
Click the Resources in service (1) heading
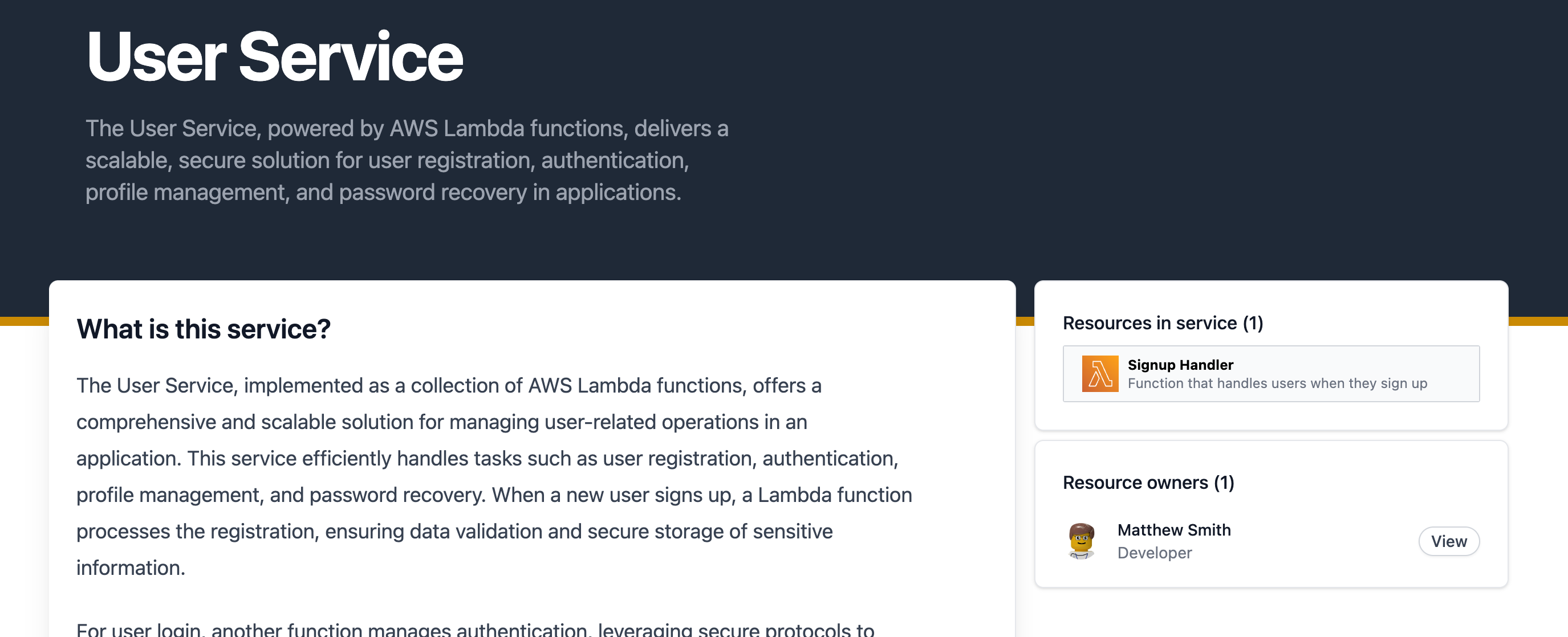pos(1163,323)
